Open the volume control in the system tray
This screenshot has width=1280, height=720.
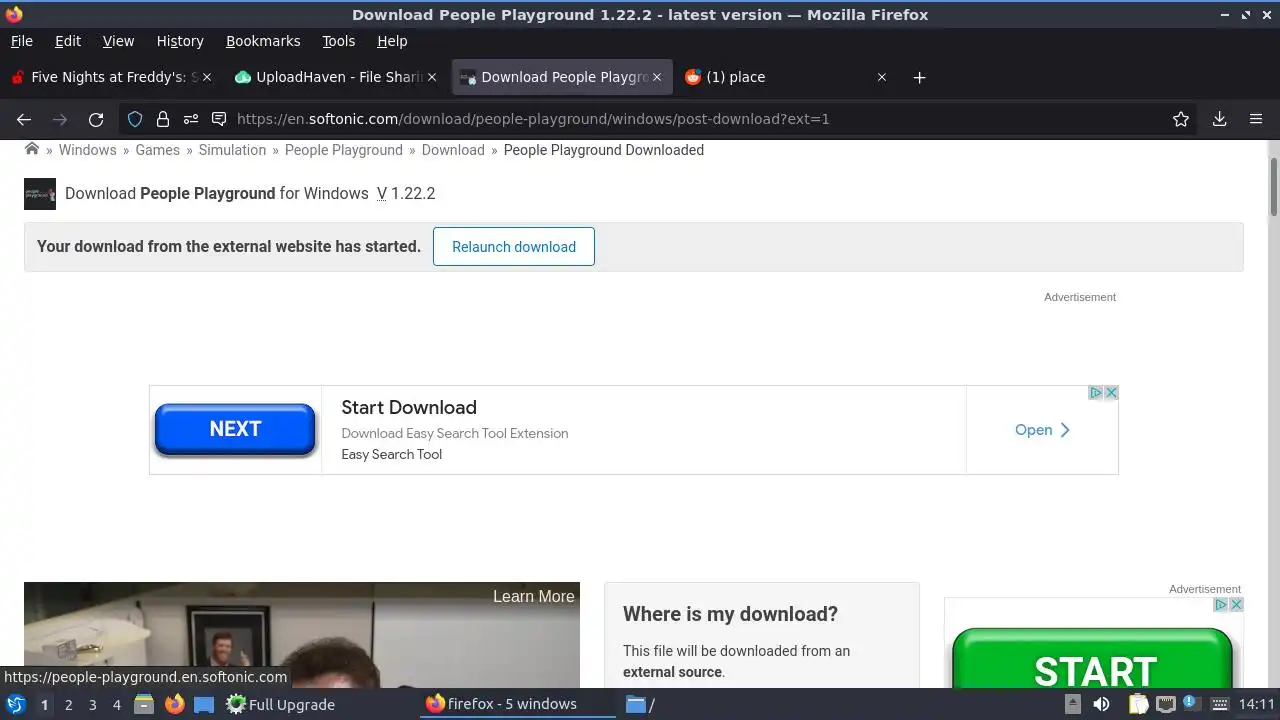click(x=1101, y=704)
